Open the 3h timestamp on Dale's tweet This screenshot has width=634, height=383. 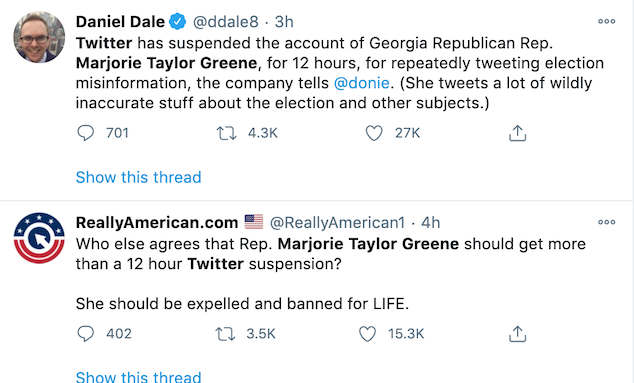pos(284,21)
